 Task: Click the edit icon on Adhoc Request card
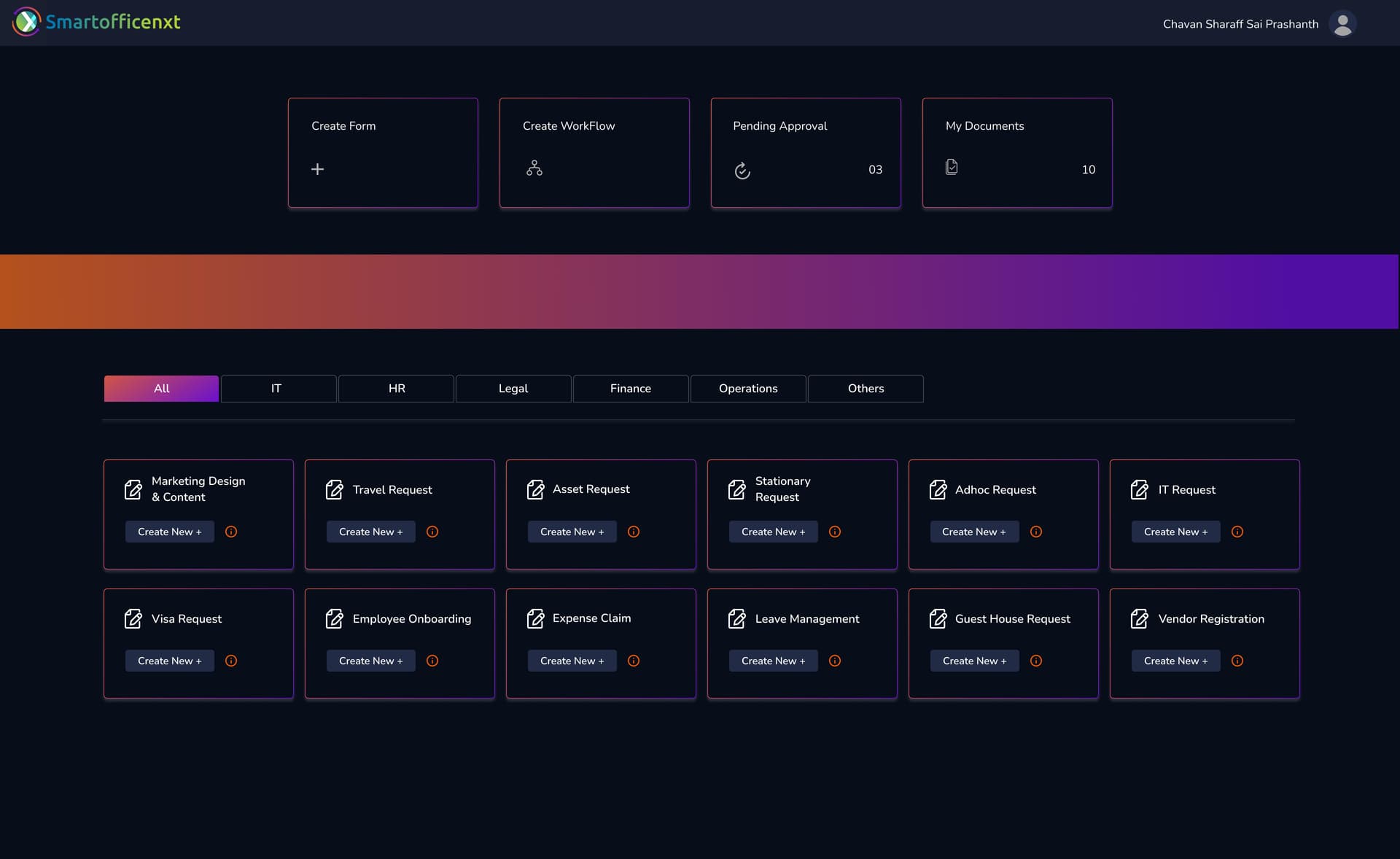pyautogui.click(x=938, y=490)
